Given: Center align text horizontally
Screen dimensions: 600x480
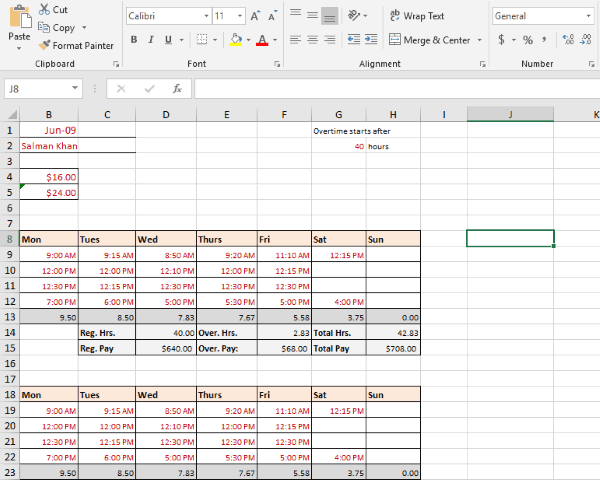Looking at the screenshot, I should (x=312, y=40).
